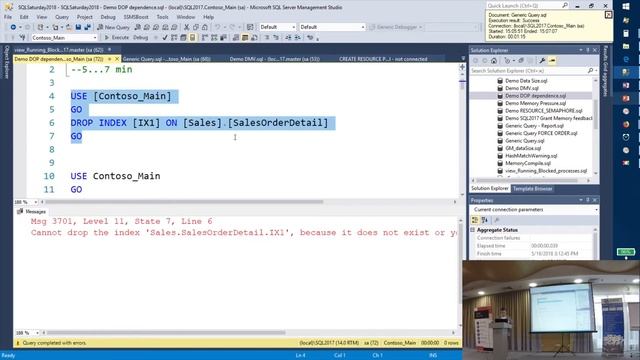This screenshot has height=360, width=640.
Task: Toggle the highlighted preview selected items icon
Action: [552, 60]
